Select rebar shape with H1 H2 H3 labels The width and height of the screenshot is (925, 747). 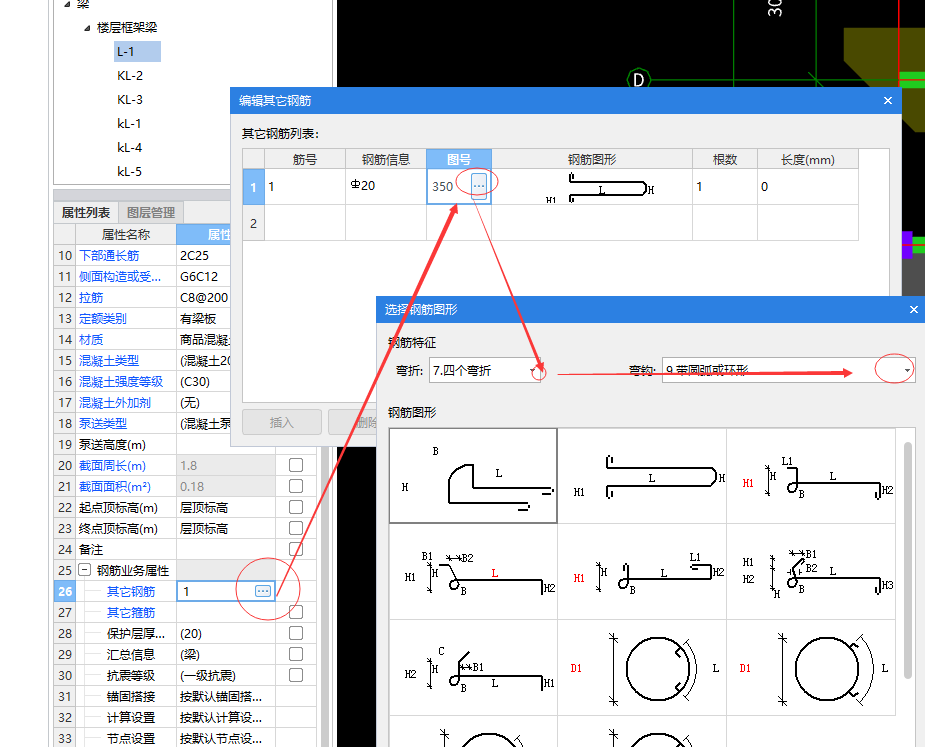click(811, 572)
